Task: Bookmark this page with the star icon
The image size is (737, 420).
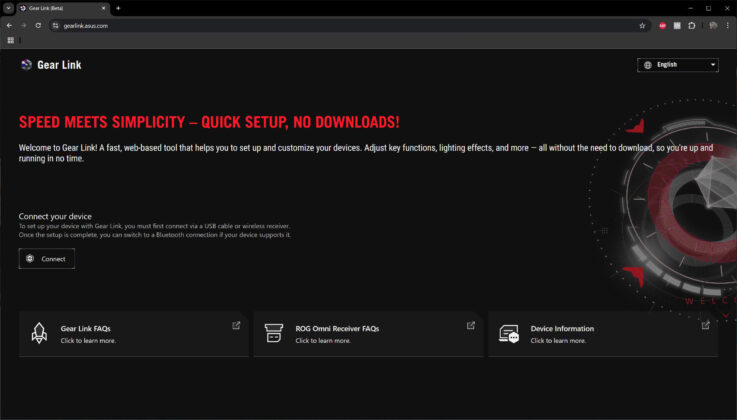Action: [x=642, y=25]
